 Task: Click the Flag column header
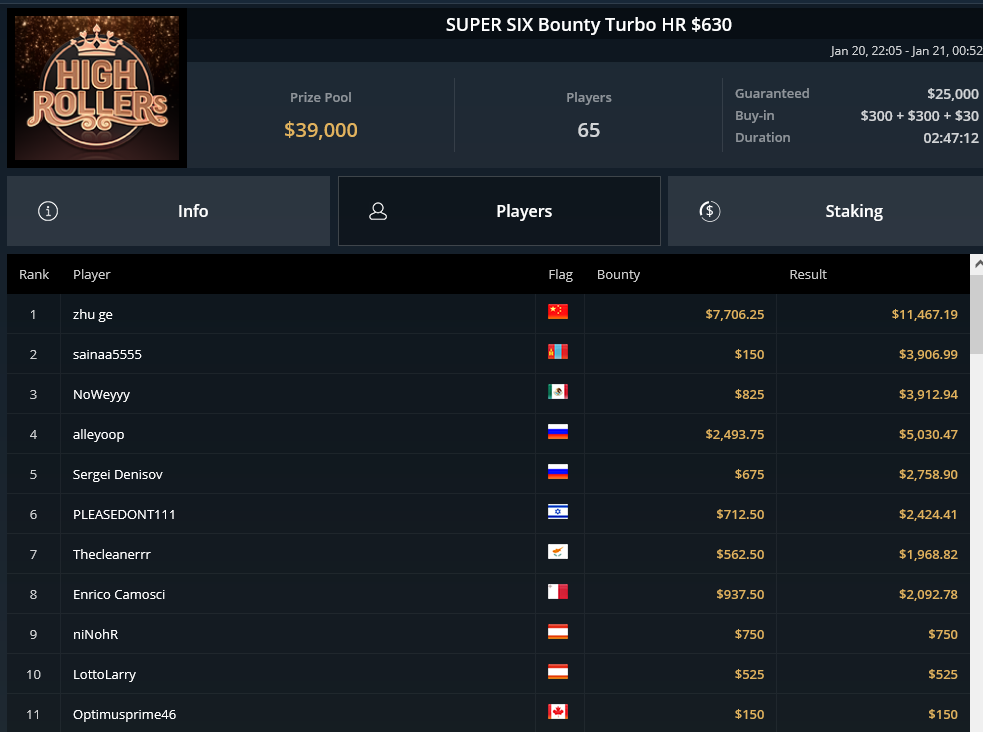tap(560, 274)
